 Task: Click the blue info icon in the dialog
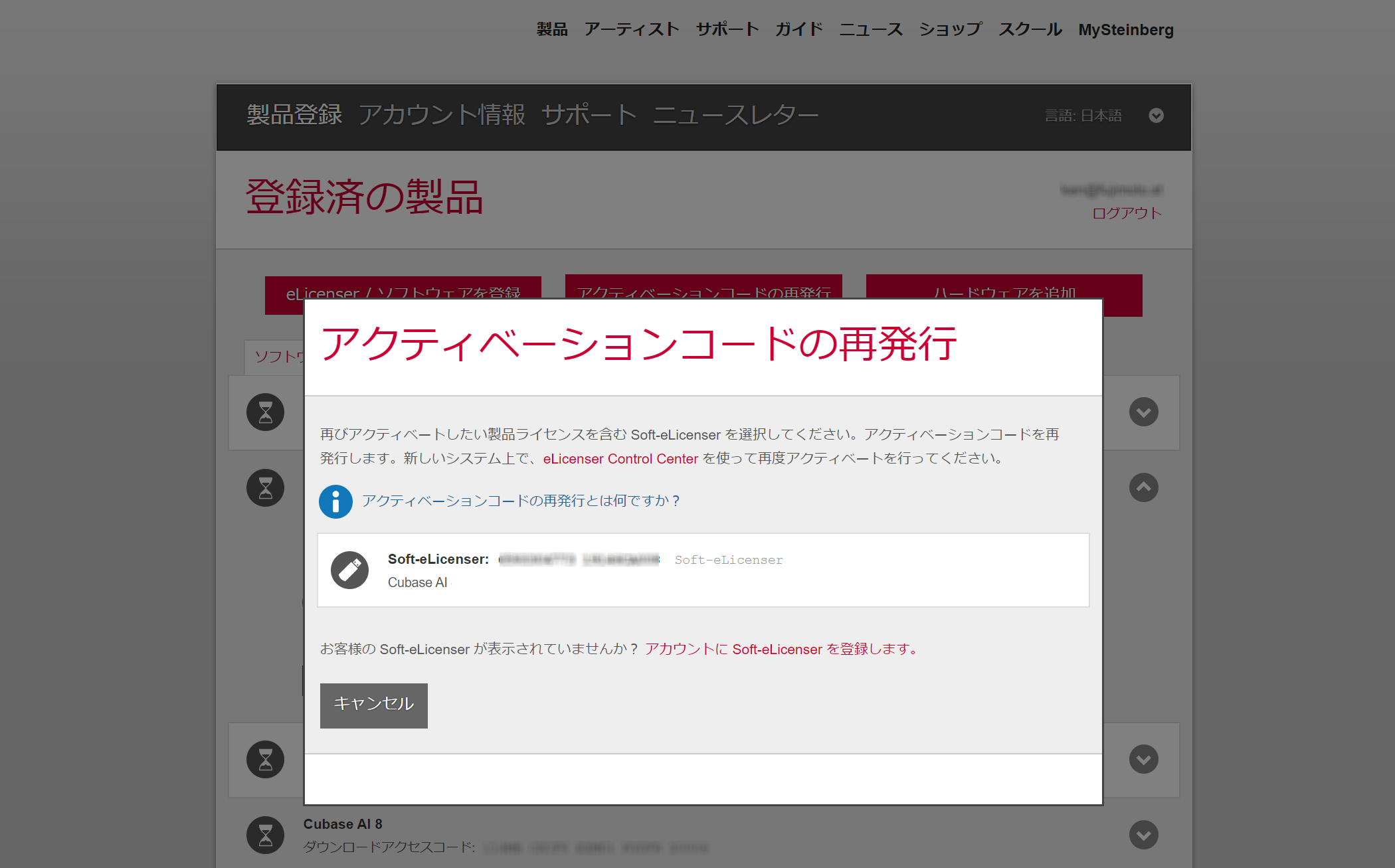[335, 501]
